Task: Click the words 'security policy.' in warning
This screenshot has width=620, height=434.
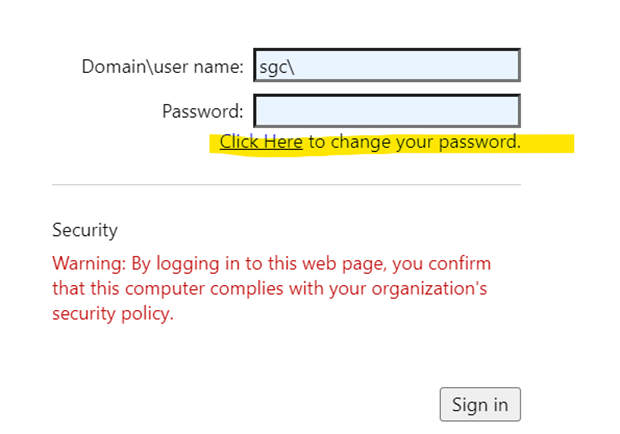Action: coord(113,314)
